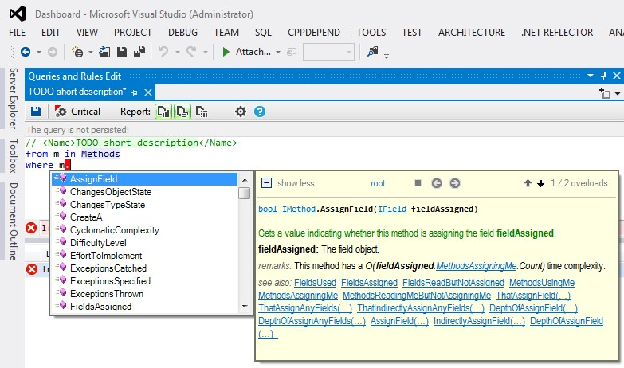Click the New Project toolbar icon
Image resolution: width=624 pixels, height=368 pixels.
click(x=78, y=52)
